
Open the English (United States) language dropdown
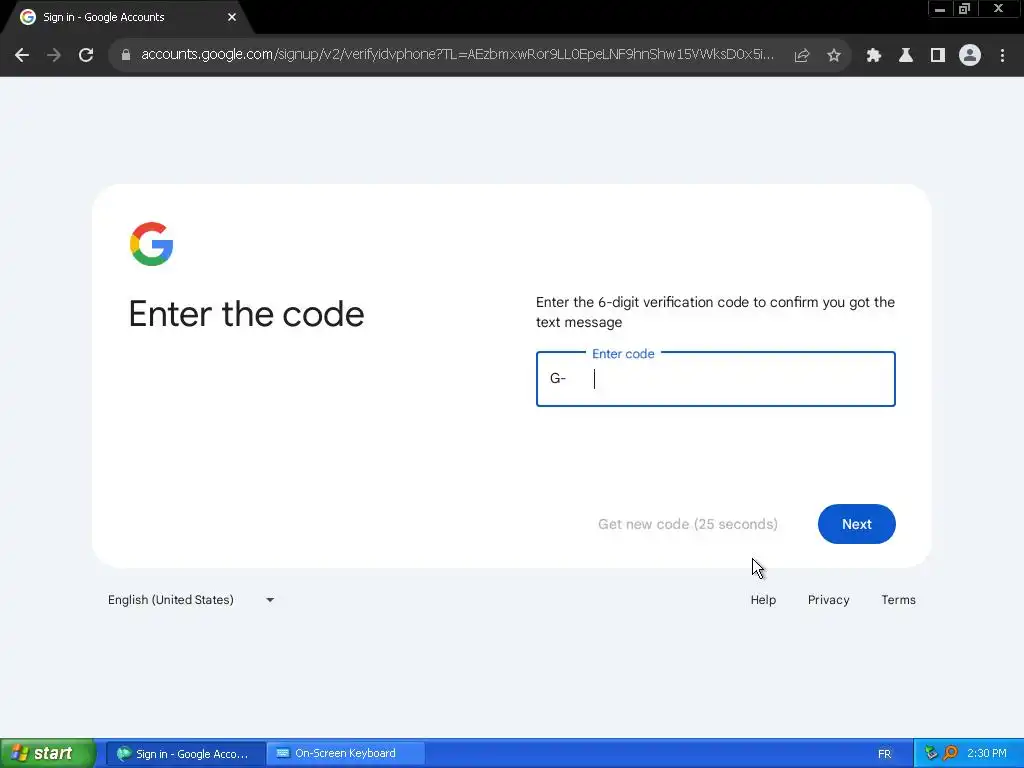(191, 600)
